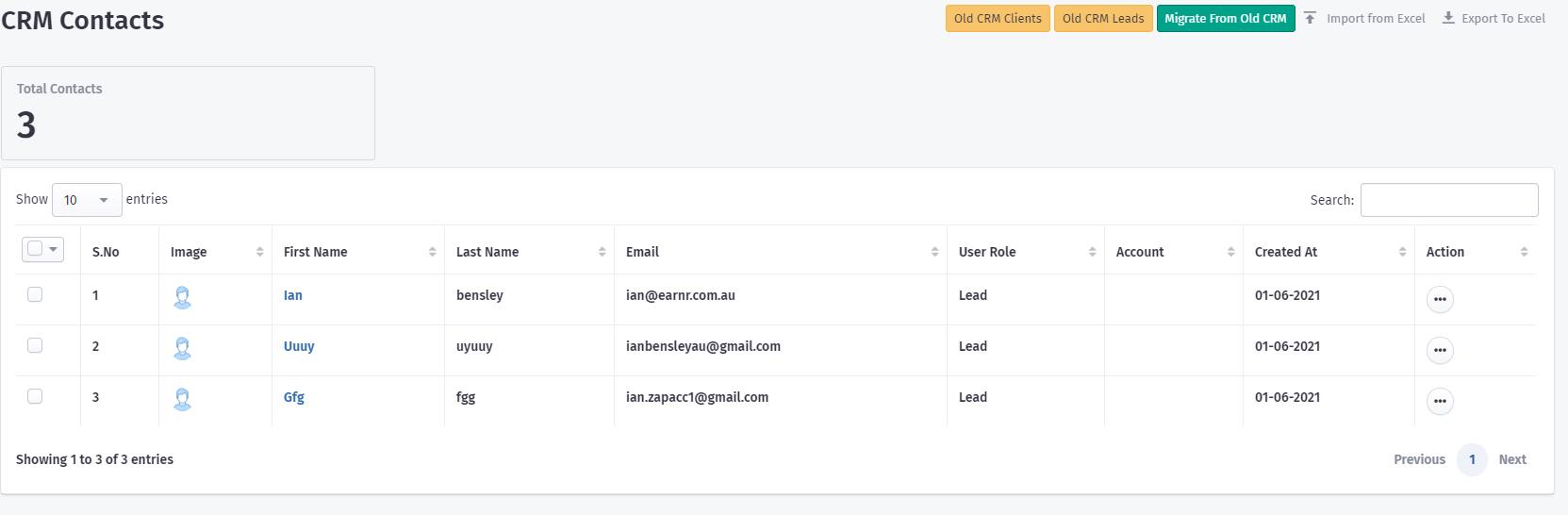Toggle the select-all header checkbox
1568x515 pixels.
pos(35,248)
